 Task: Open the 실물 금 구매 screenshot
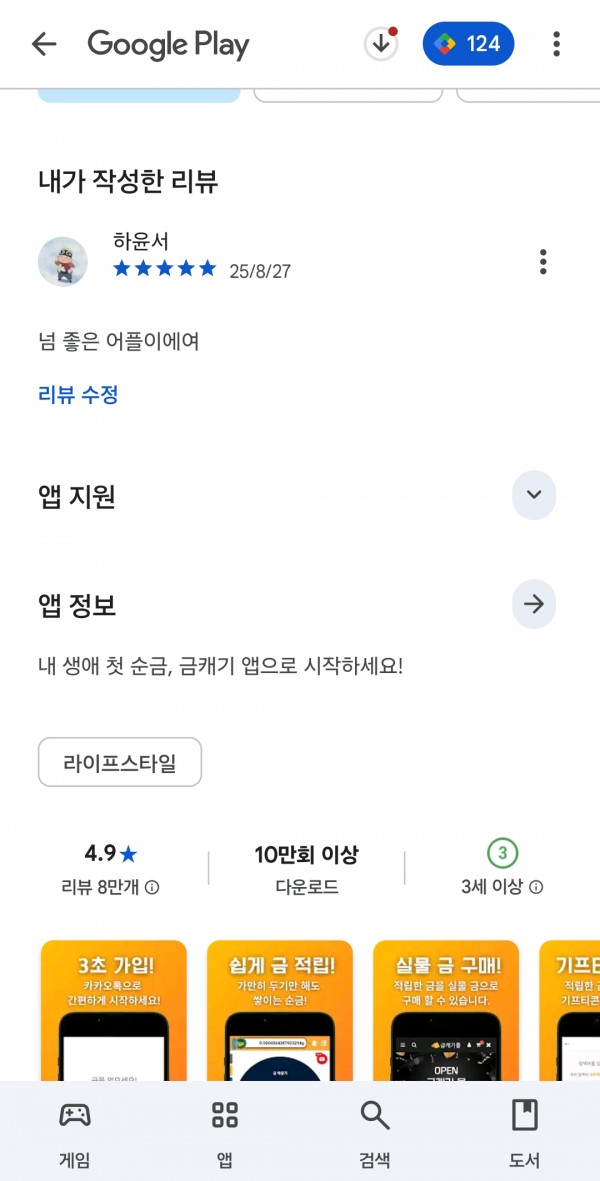point(446,1010)
